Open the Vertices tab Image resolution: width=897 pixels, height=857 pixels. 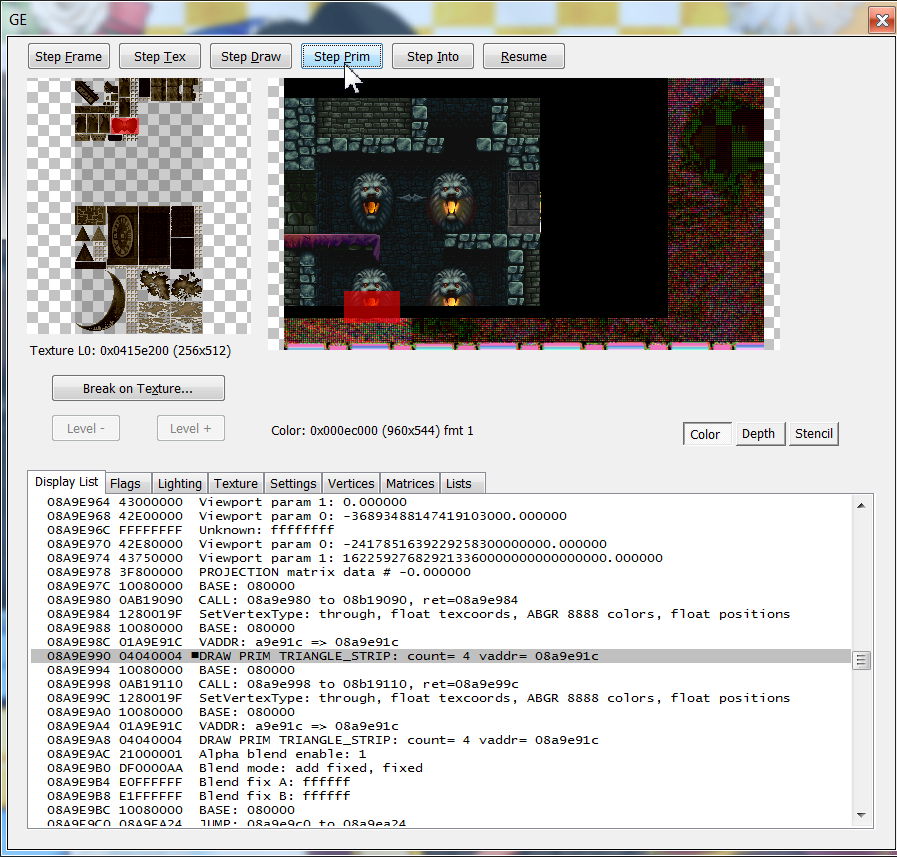coord(351,484)
